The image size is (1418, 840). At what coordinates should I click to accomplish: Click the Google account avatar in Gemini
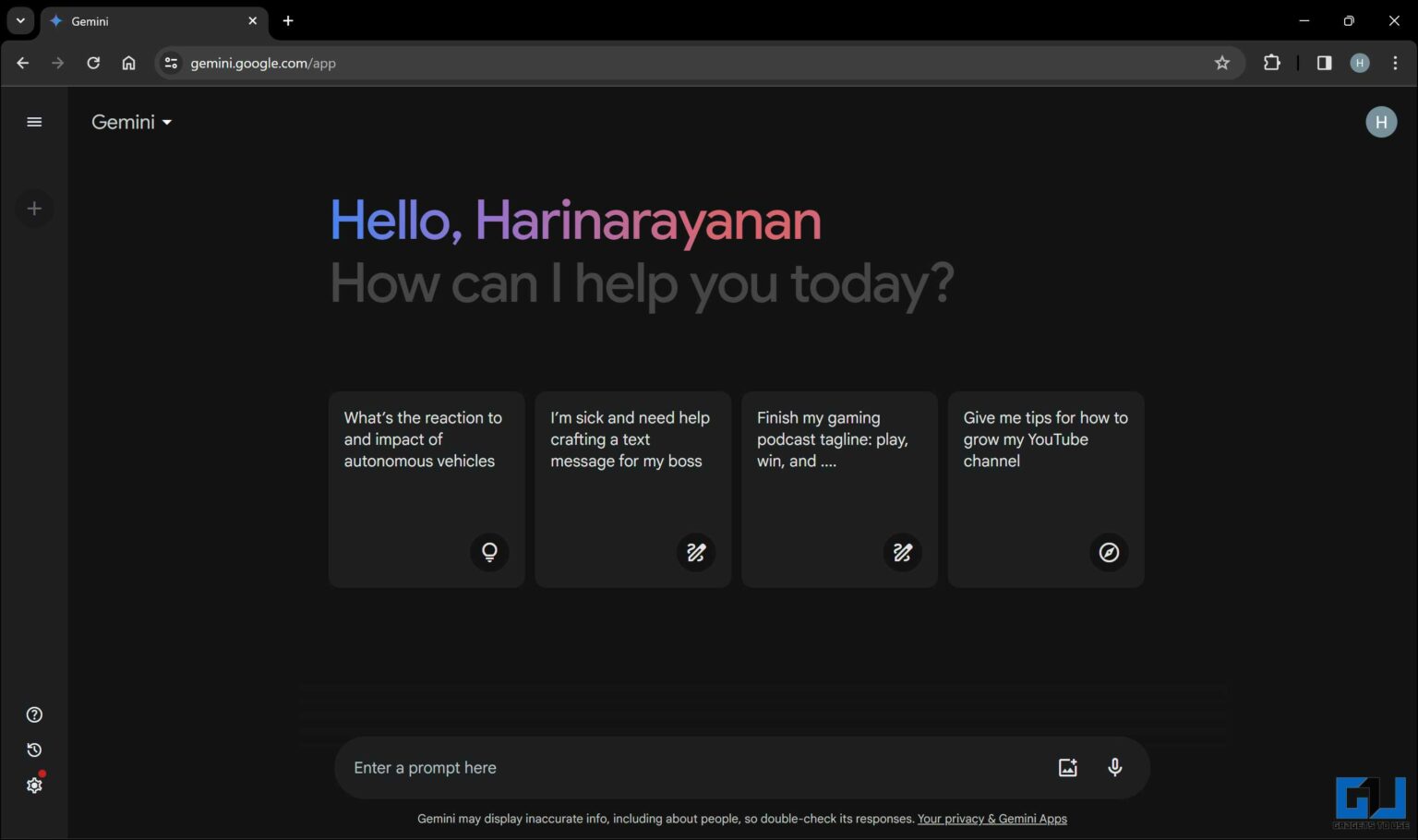point(1380,122)
